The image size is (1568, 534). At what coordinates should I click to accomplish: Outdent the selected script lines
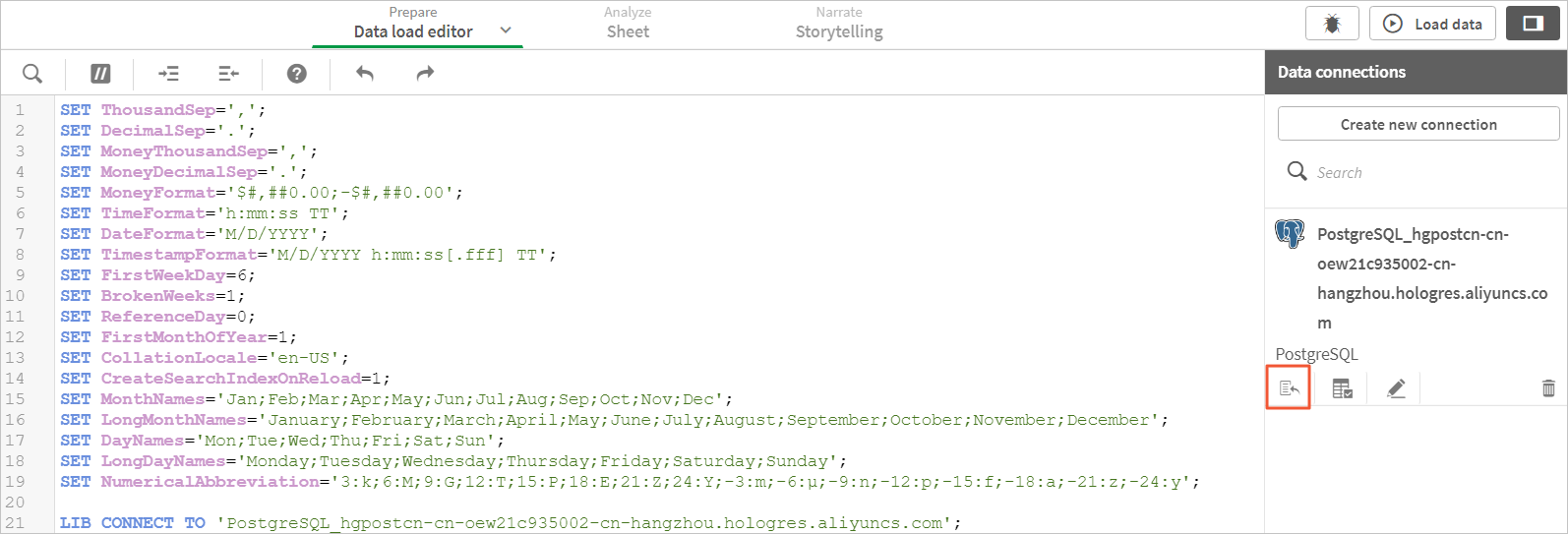[228, 74]
